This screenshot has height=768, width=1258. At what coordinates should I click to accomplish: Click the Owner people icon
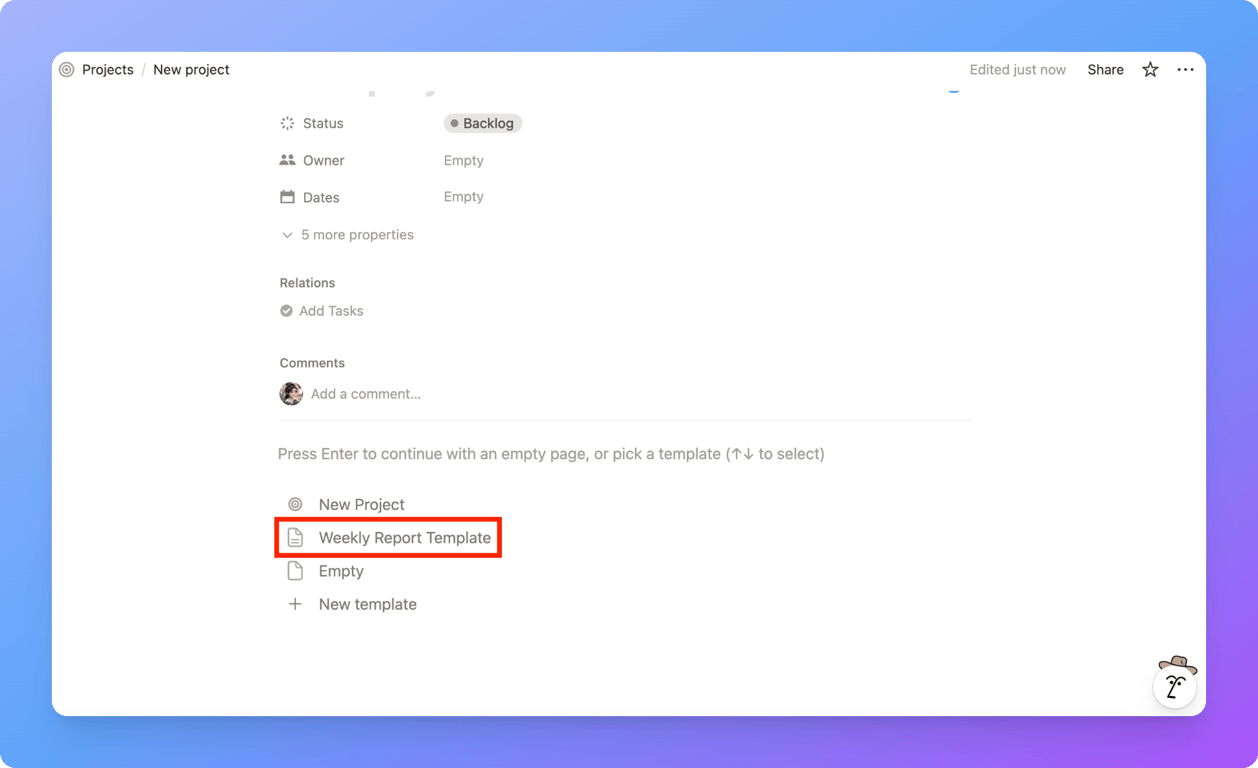[x=287, y=160]
